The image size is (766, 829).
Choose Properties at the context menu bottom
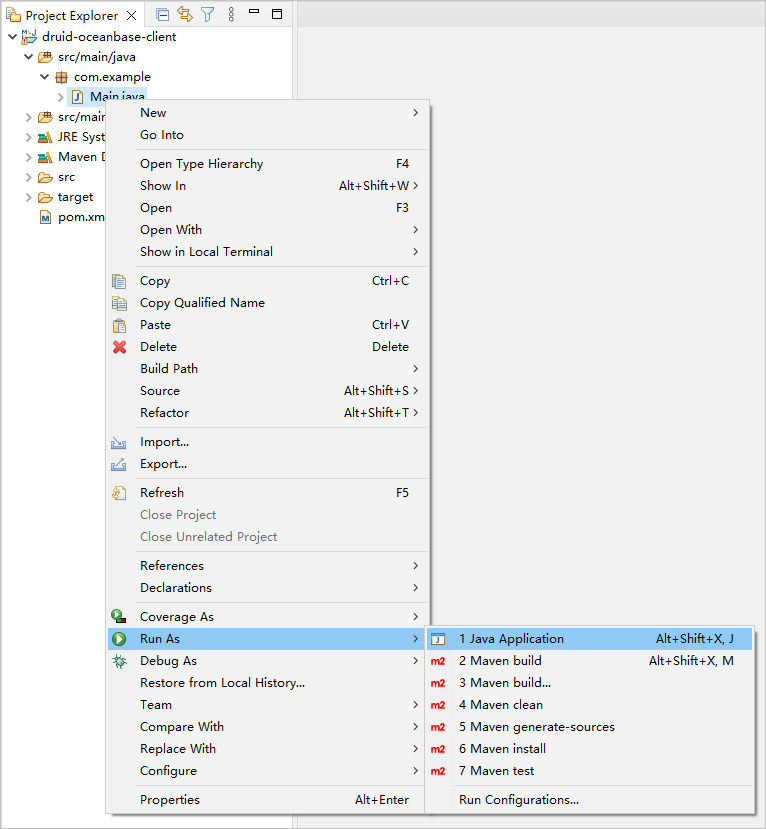pos(170,800)
